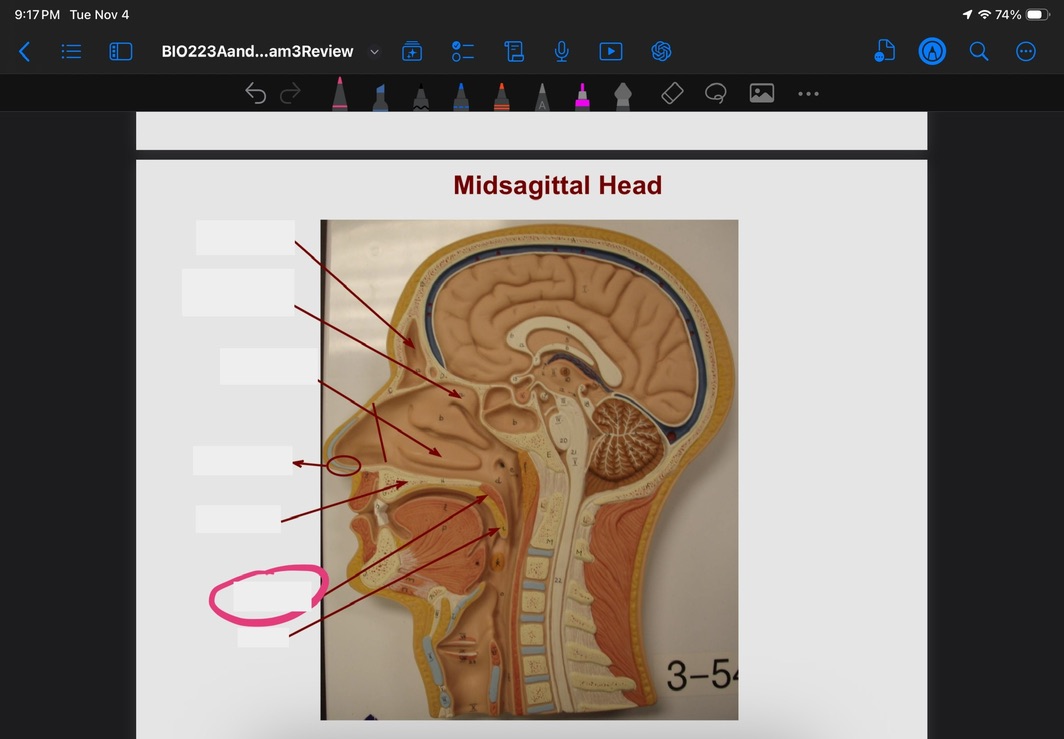The width and height of the screenshot is (1064, 739).
Task: Open the checklist quiz icon
Action: [x=462, y=51]
